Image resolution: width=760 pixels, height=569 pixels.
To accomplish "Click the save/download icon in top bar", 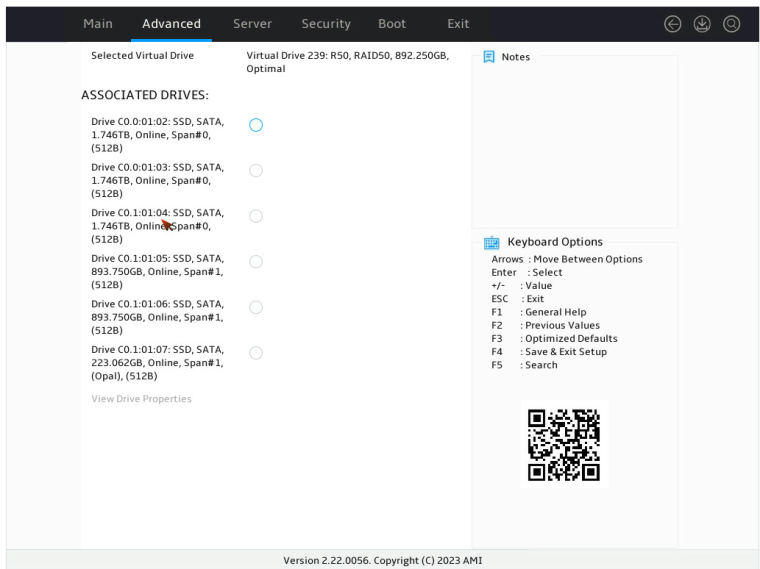I will pyautogui.click(x=702, y=24).
